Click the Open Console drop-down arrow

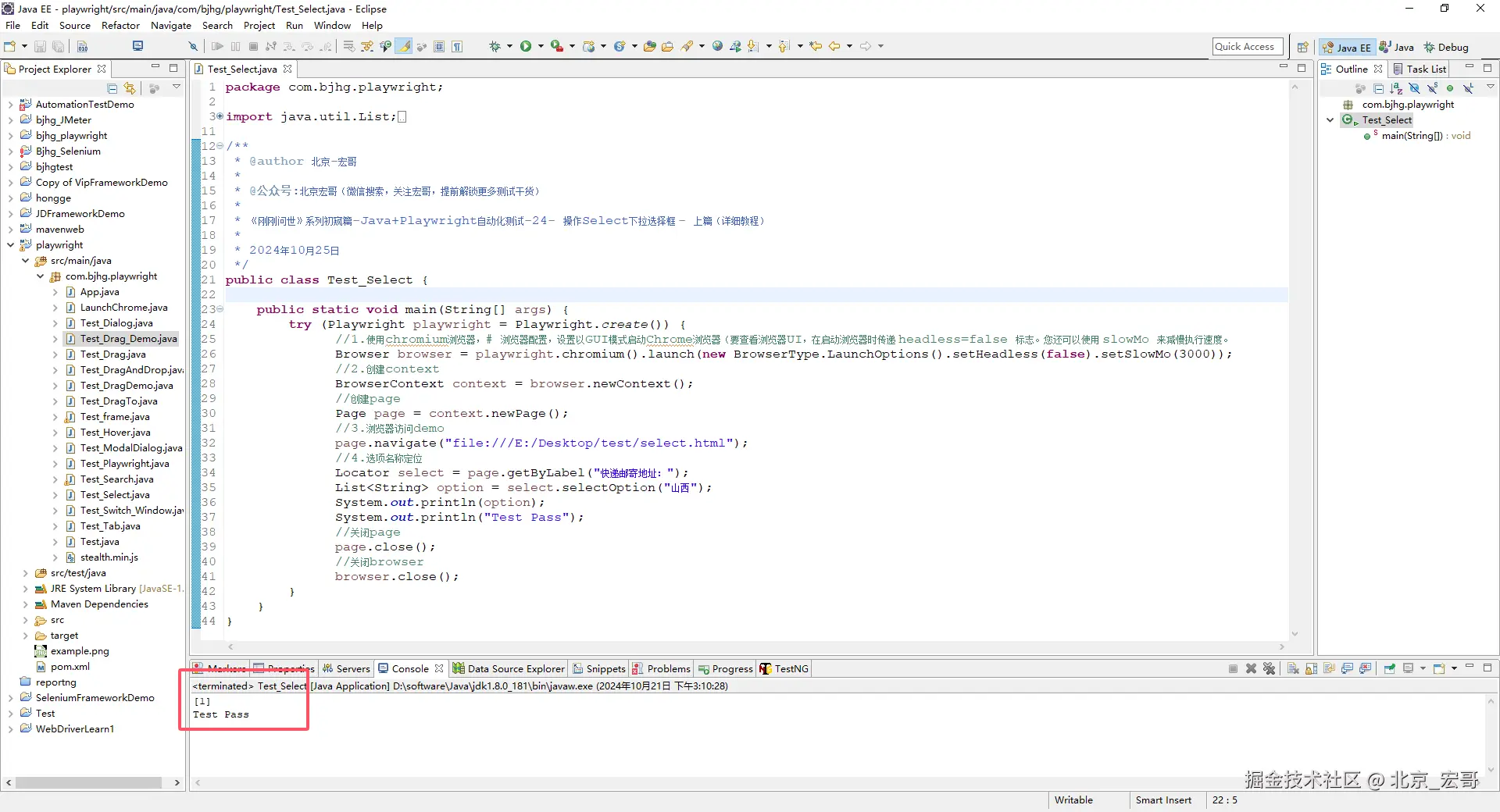pyautogui.click(x=1454, y=668)
